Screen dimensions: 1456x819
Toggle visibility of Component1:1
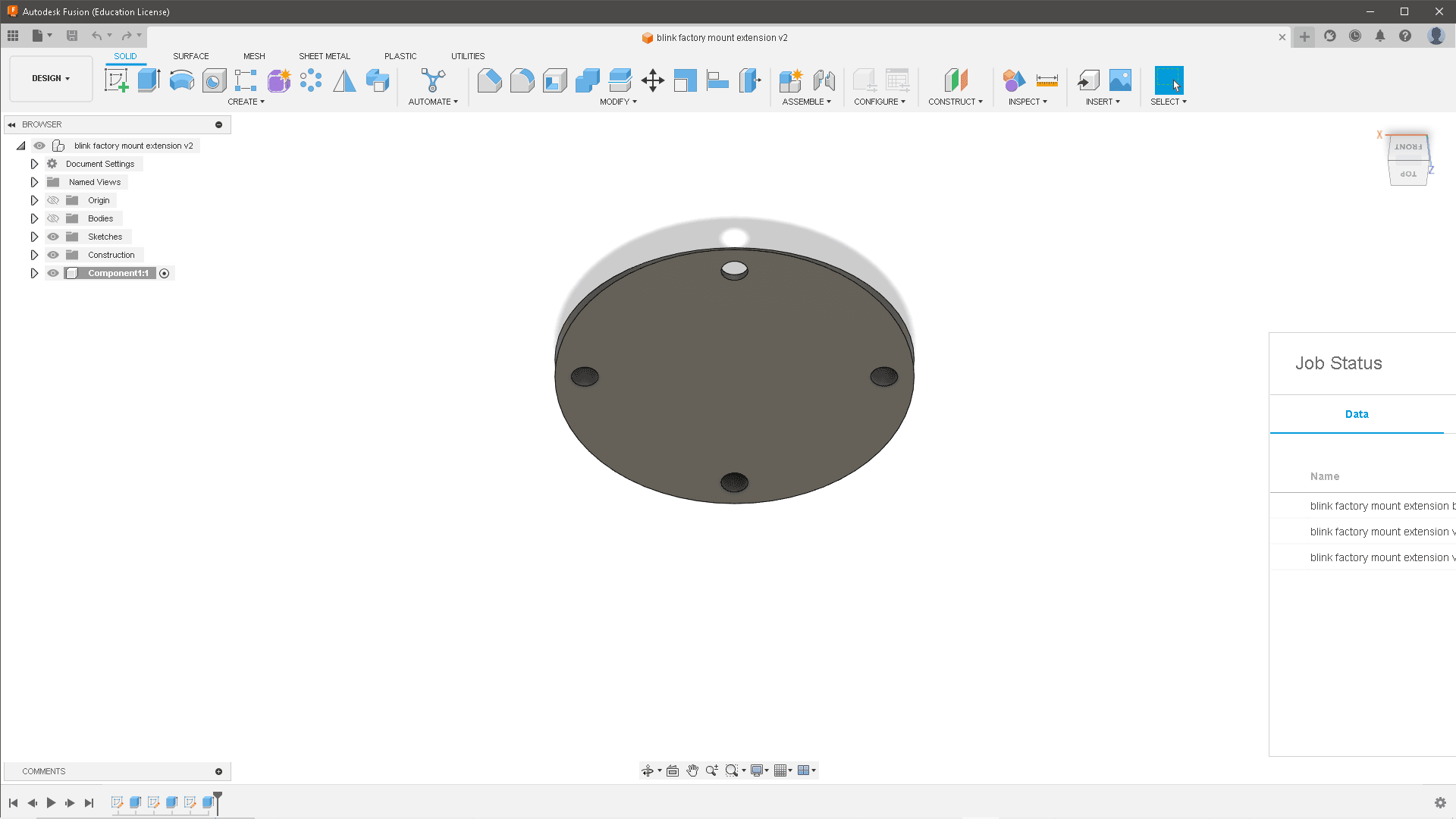53,273
